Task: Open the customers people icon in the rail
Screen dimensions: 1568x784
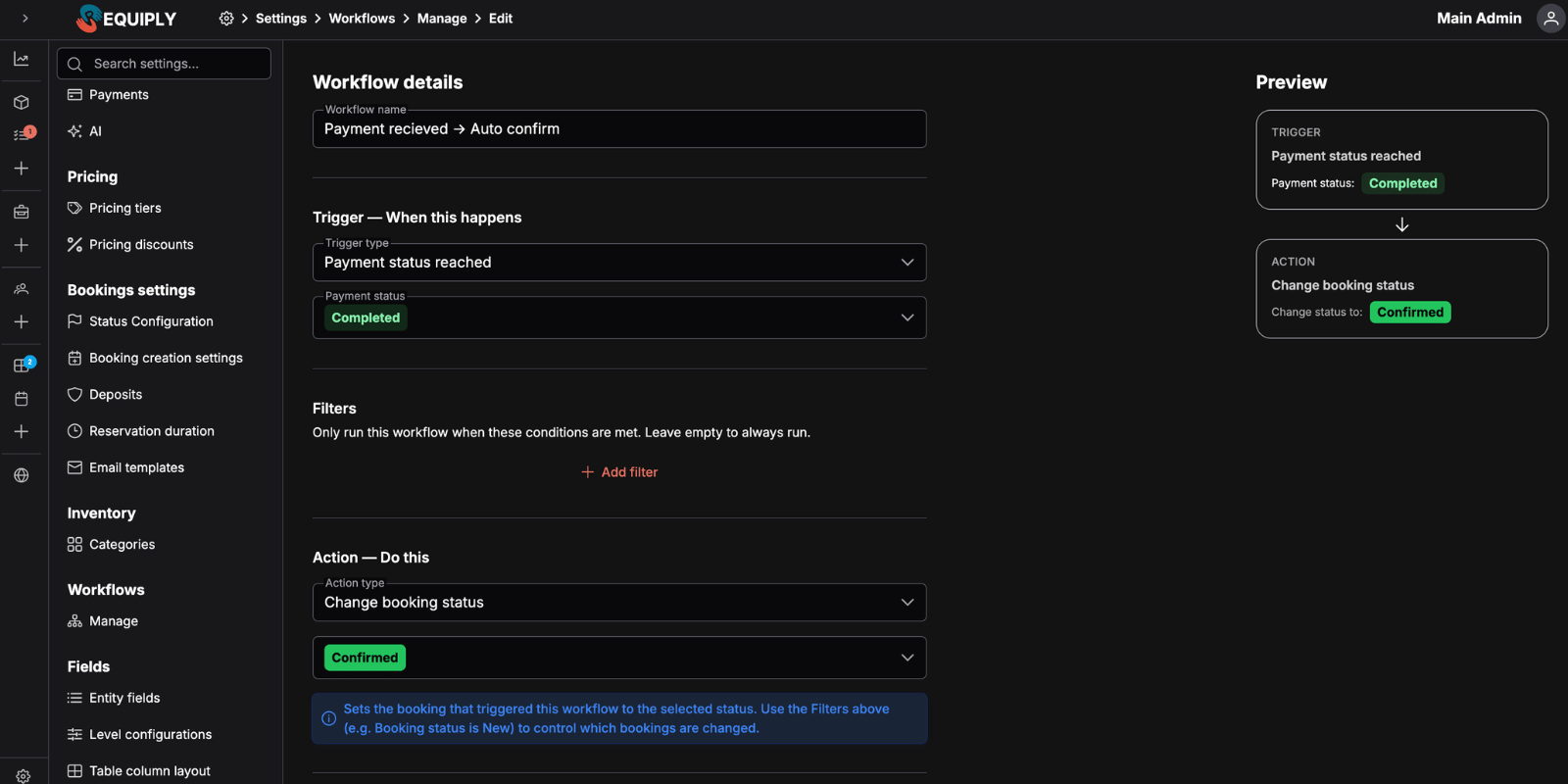Action: click(22, 289)
